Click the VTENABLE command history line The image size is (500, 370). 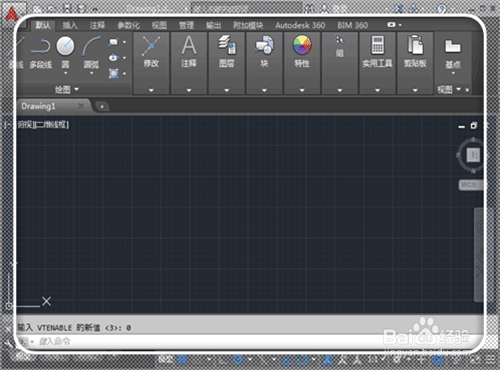click(x=75, y=328)
